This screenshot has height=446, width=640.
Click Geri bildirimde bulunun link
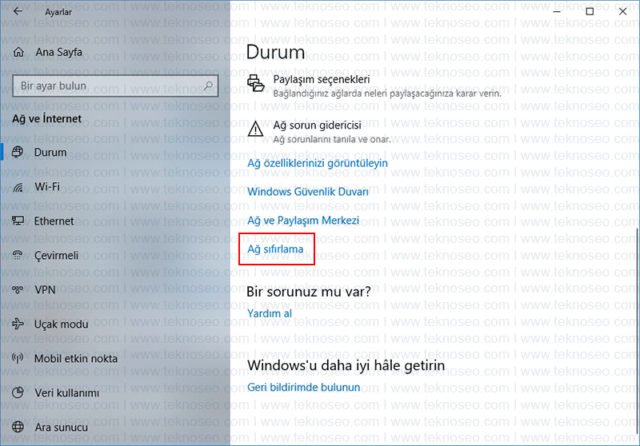(304, 387)
